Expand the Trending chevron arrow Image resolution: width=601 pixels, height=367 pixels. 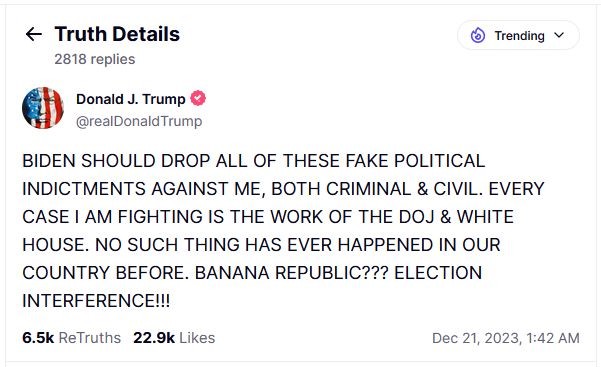click(559, 35)
